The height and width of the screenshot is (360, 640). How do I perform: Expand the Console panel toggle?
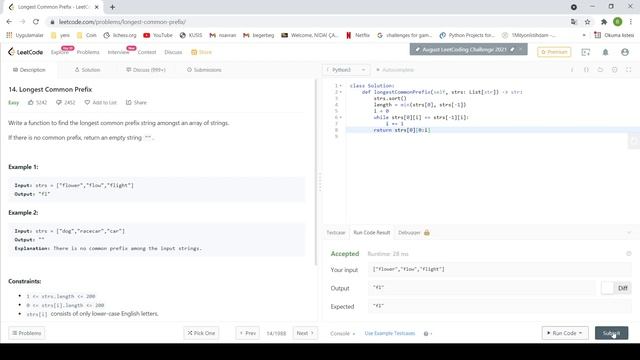[342, 333]
